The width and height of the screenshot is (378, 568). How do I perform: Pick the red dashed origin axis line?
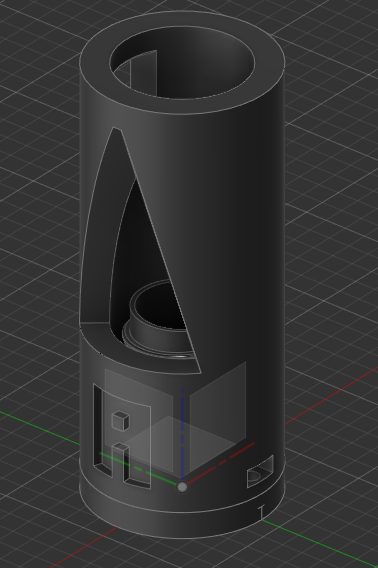tap(221, 463)
